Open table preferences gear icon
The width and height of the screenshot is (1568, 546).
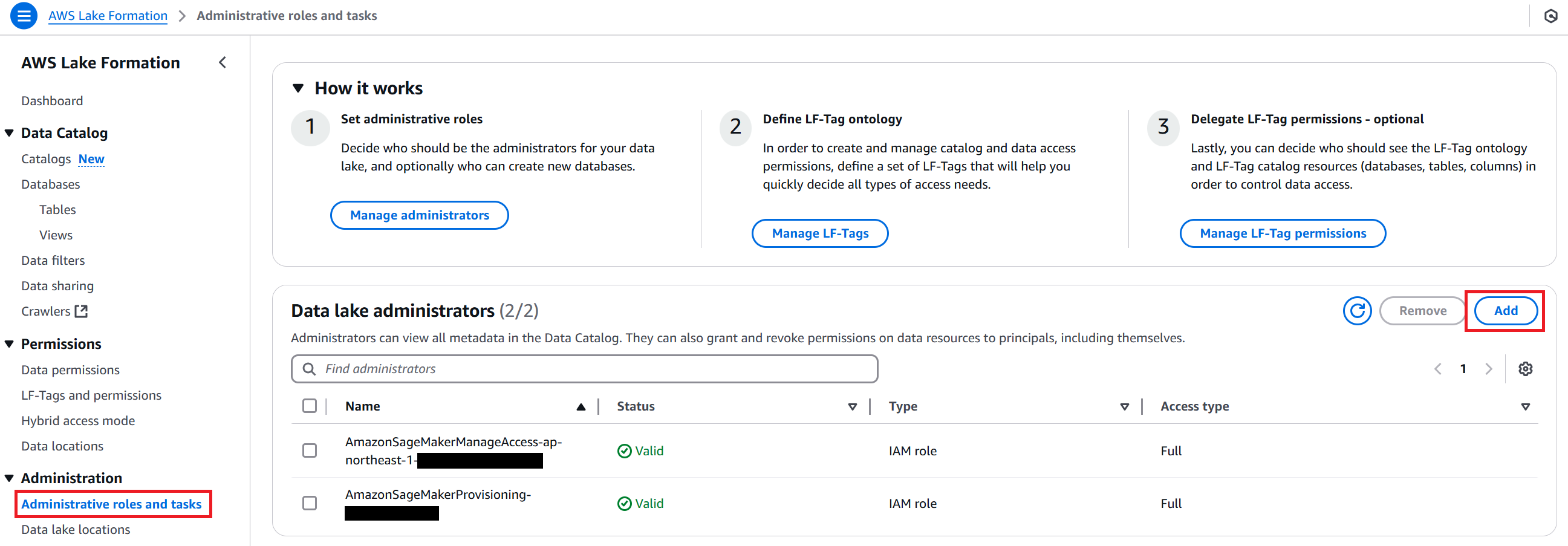coord(1525,369)
